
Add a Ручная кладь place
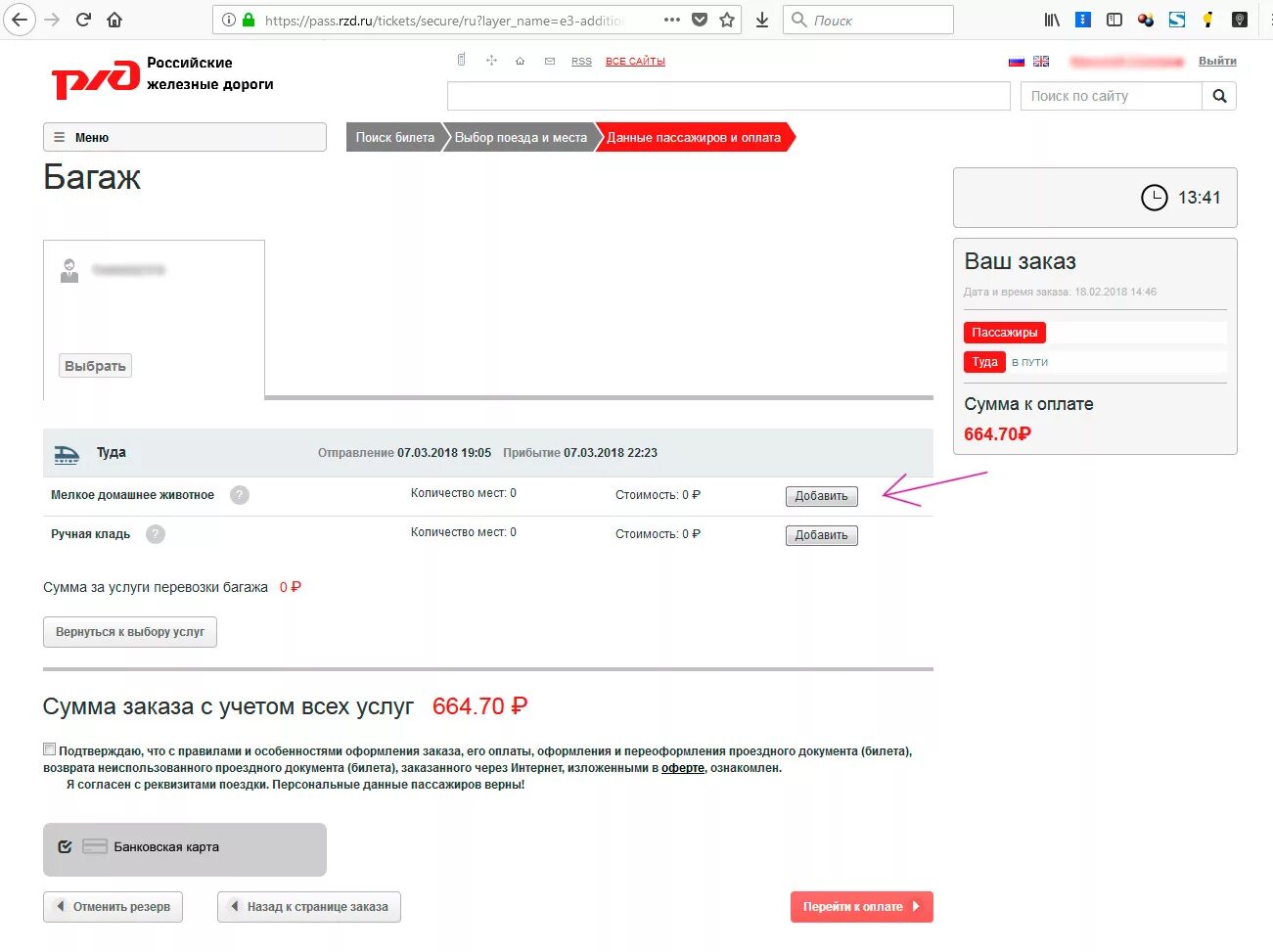[821, 535]
